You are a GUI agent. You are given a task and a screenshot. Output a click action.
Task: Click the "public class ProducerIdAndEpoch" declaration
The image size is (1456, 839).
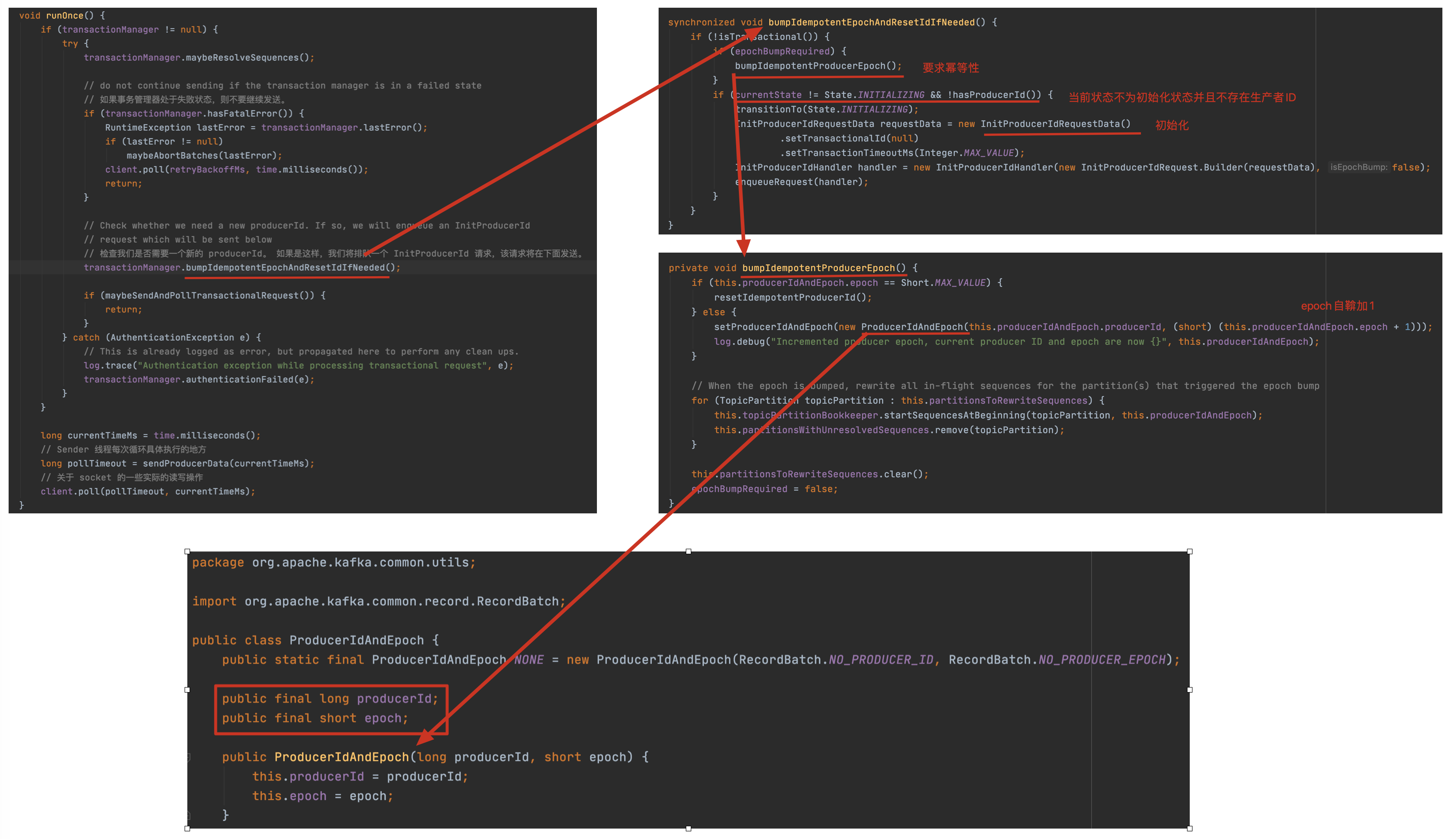308,640
